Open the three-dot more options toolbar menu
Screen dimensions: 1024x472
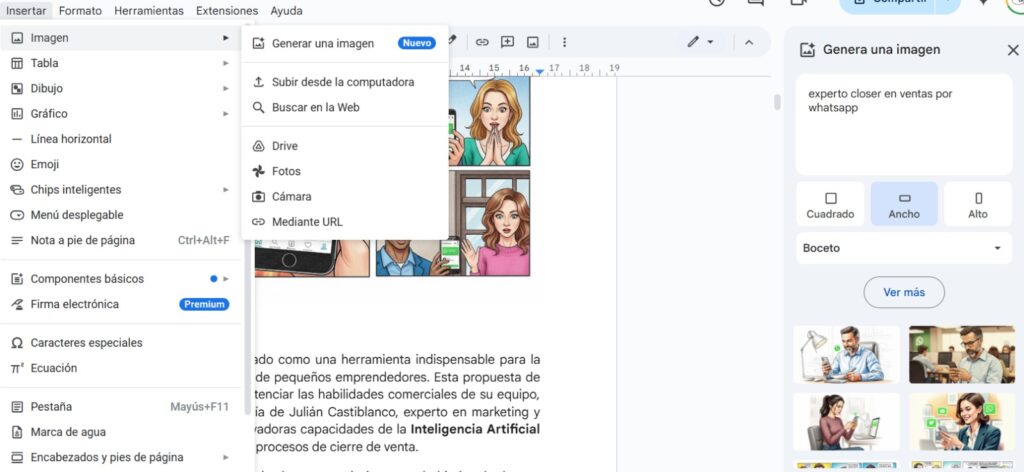[564, 42]
